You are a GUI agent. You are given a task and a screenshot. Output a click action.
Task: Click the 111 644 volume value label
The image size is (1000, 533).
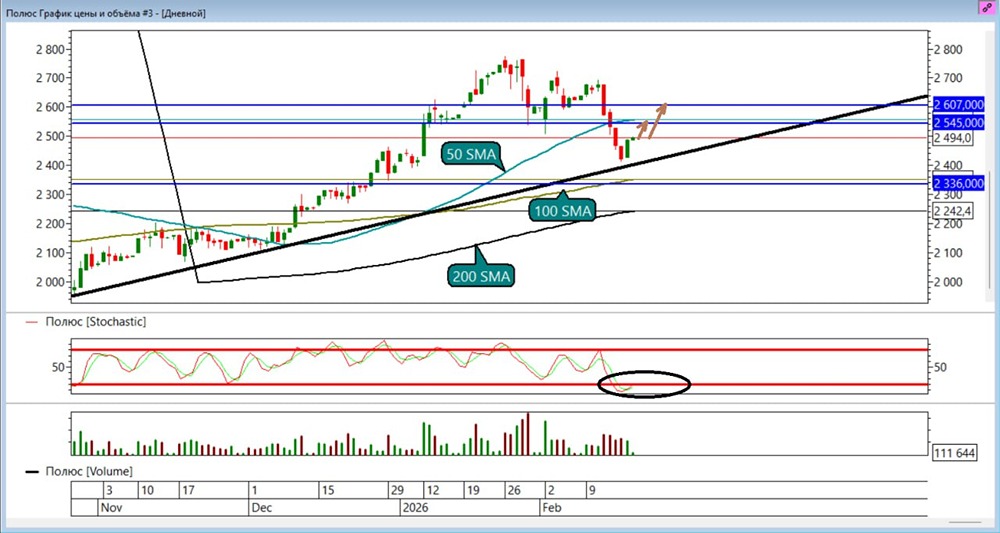coord(954,453)
